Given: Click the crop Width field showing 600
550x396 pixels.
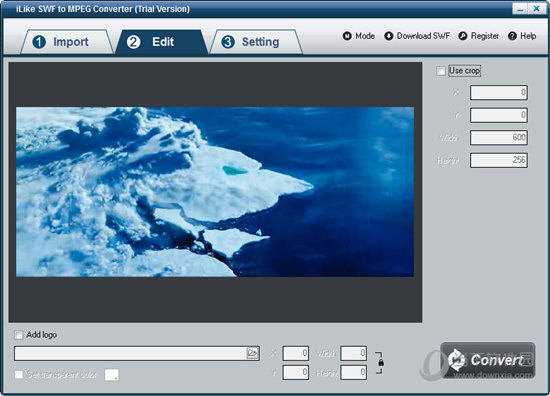Looking at the screenshot, I should 498,137.
